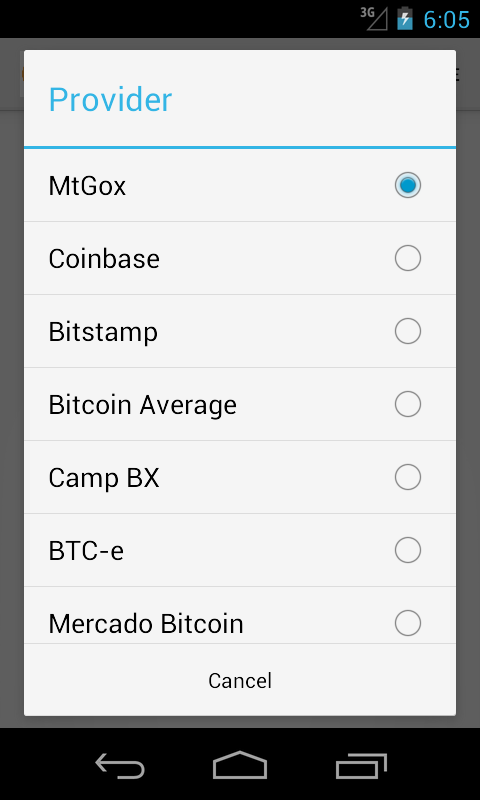The image size is (480, 800).
Task: Tap the Android home navigation icon
Action: 240,765
